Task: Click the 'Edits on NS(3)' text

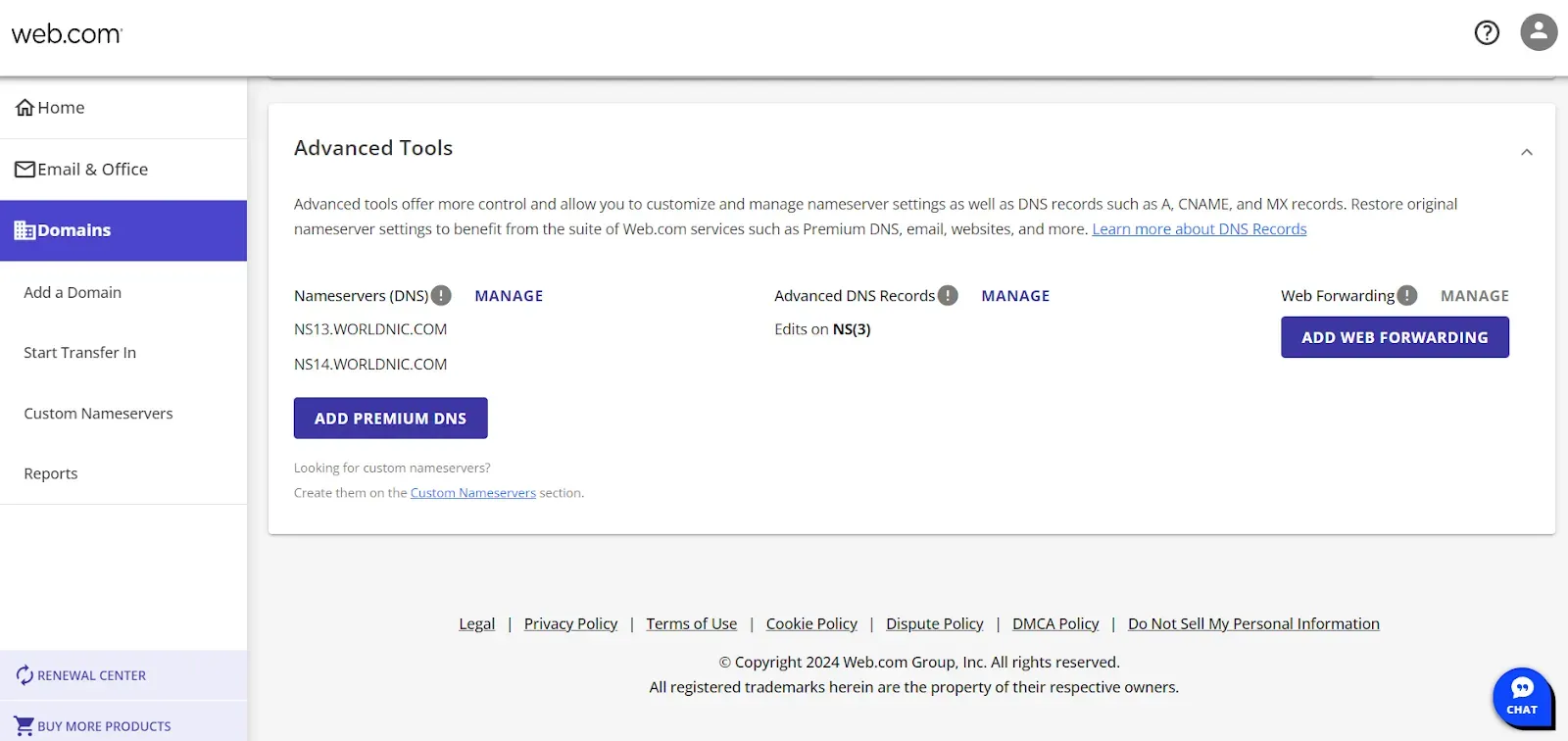Action: click(x=822, y=329)
